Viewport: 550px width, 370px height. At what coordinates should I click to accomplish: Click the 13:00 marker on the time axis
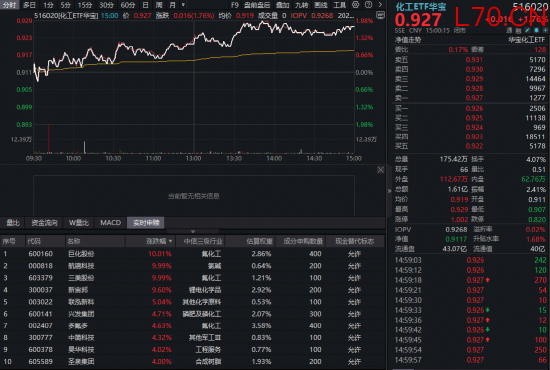[194, 159]
